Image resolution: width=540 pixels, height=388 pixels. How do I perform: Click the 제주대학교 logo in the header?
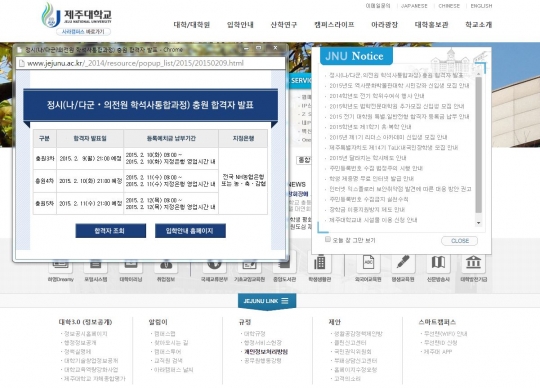click(76, 15)
